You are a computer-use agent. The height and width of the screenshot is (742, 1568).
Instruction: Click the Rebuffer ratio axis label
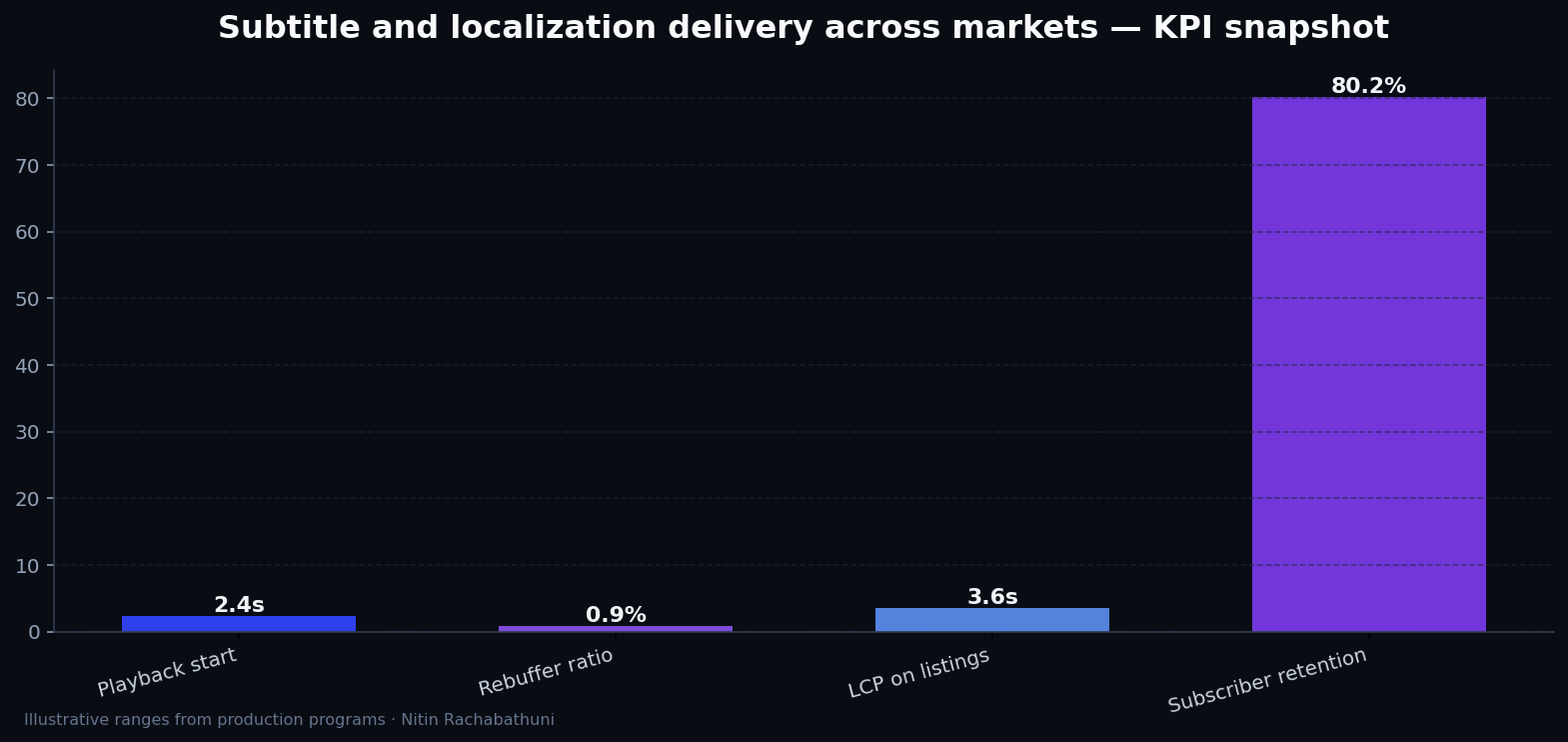click(x=546, y=672)
